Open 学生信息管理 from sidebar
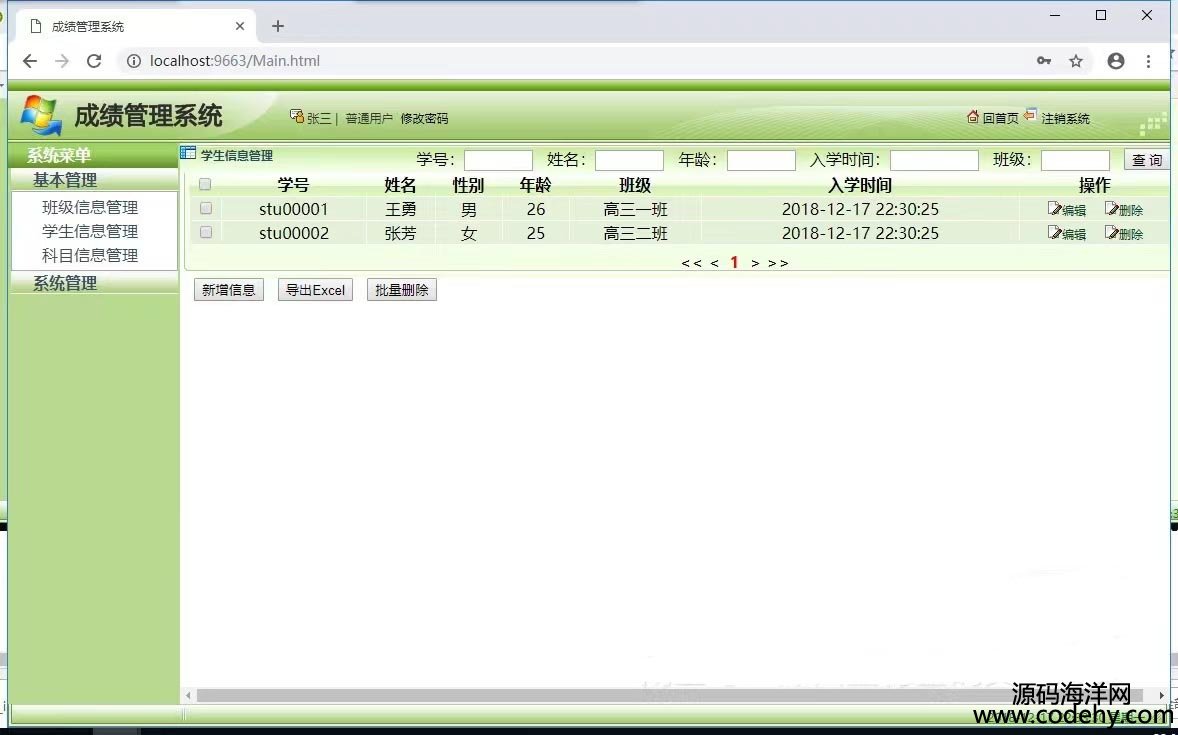This screenshot has height=735, width=1178. click(x=90, y=231)
